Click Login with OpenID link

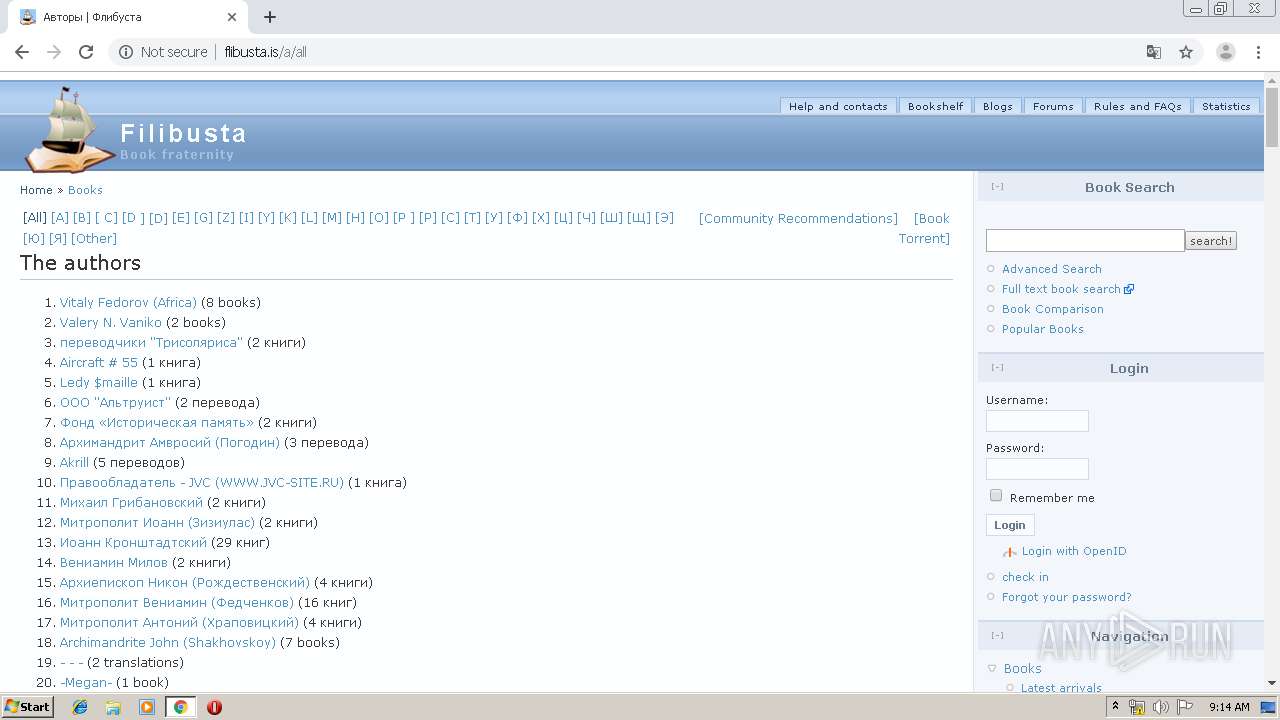[1074, 551]
